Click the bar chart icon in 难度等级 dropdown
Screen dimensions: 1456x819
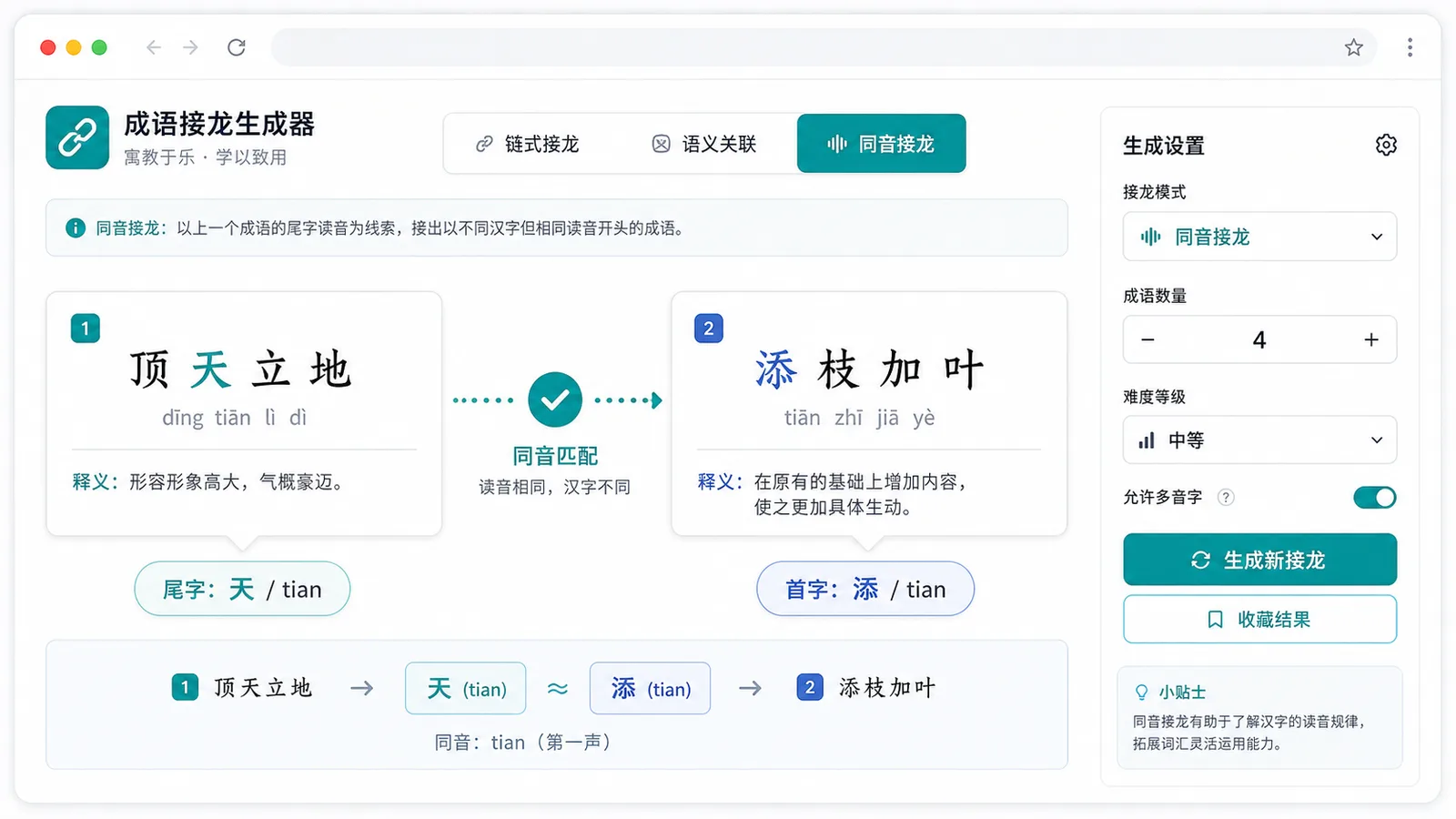pyautogui.click(x=1147, y=440)
